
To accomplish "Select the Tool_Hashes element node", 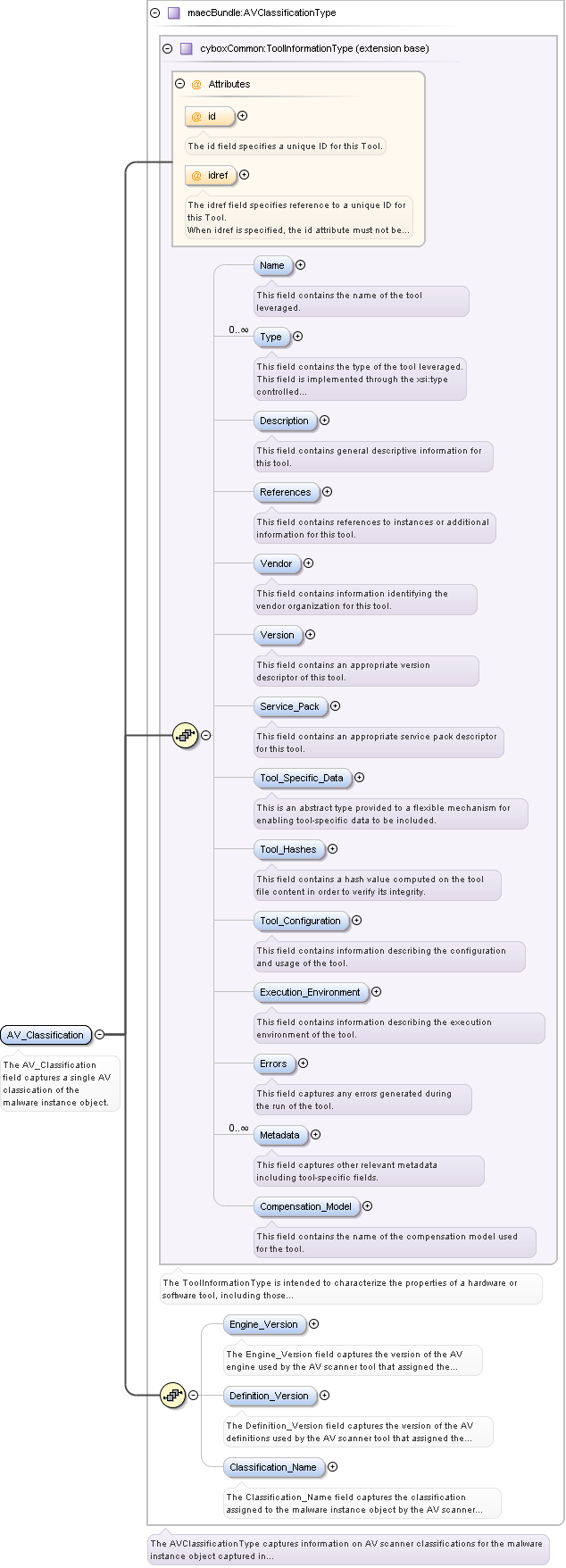I will point(288,849).
